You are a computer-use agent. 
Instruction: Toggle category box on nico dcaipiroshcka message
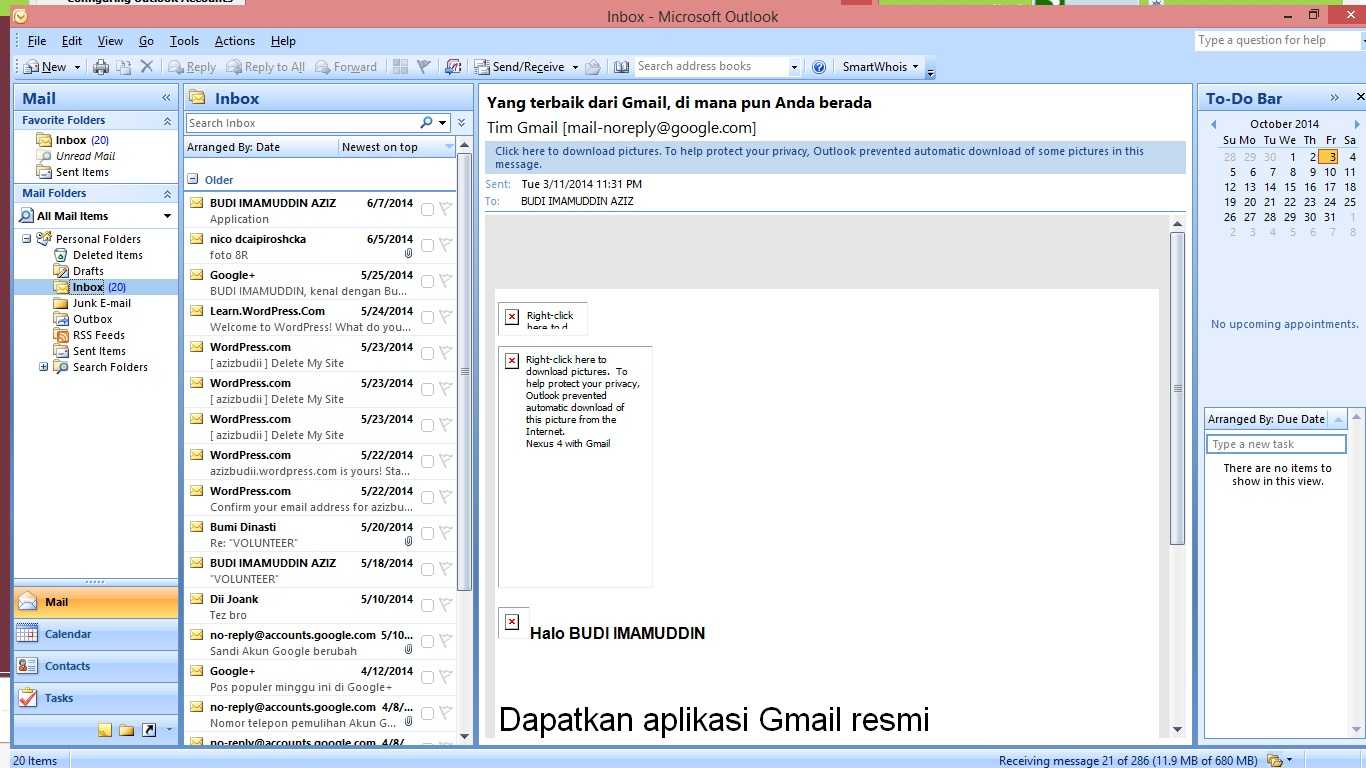(x=427, y=245)
